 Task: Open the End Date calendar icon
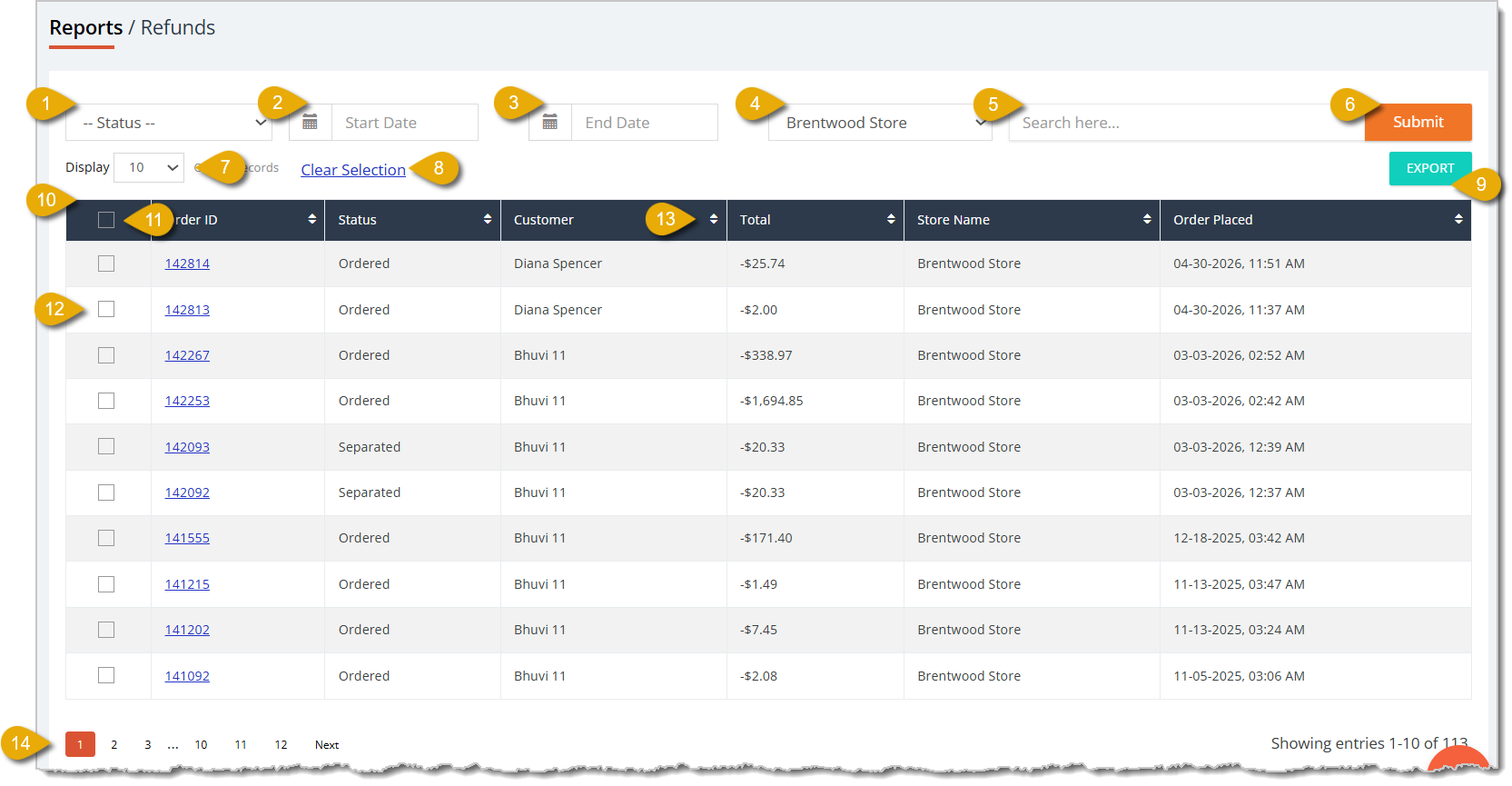click(550, 123)
